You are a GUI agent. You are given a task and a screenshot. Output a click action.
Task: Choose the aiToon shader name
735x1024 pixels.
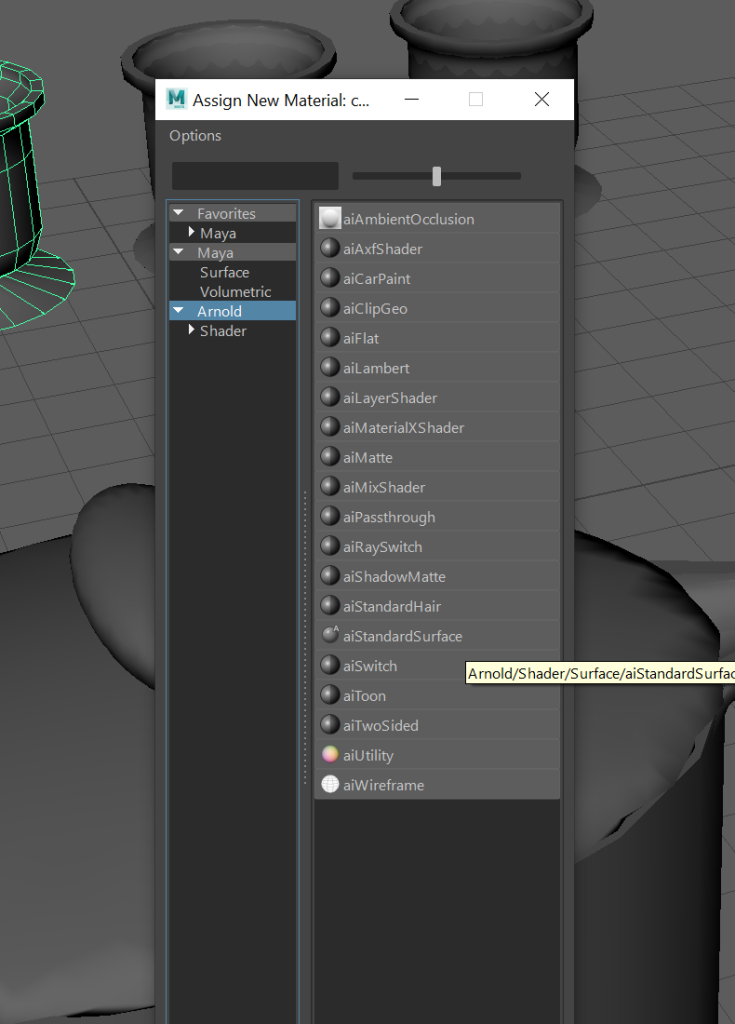point(365,696)
